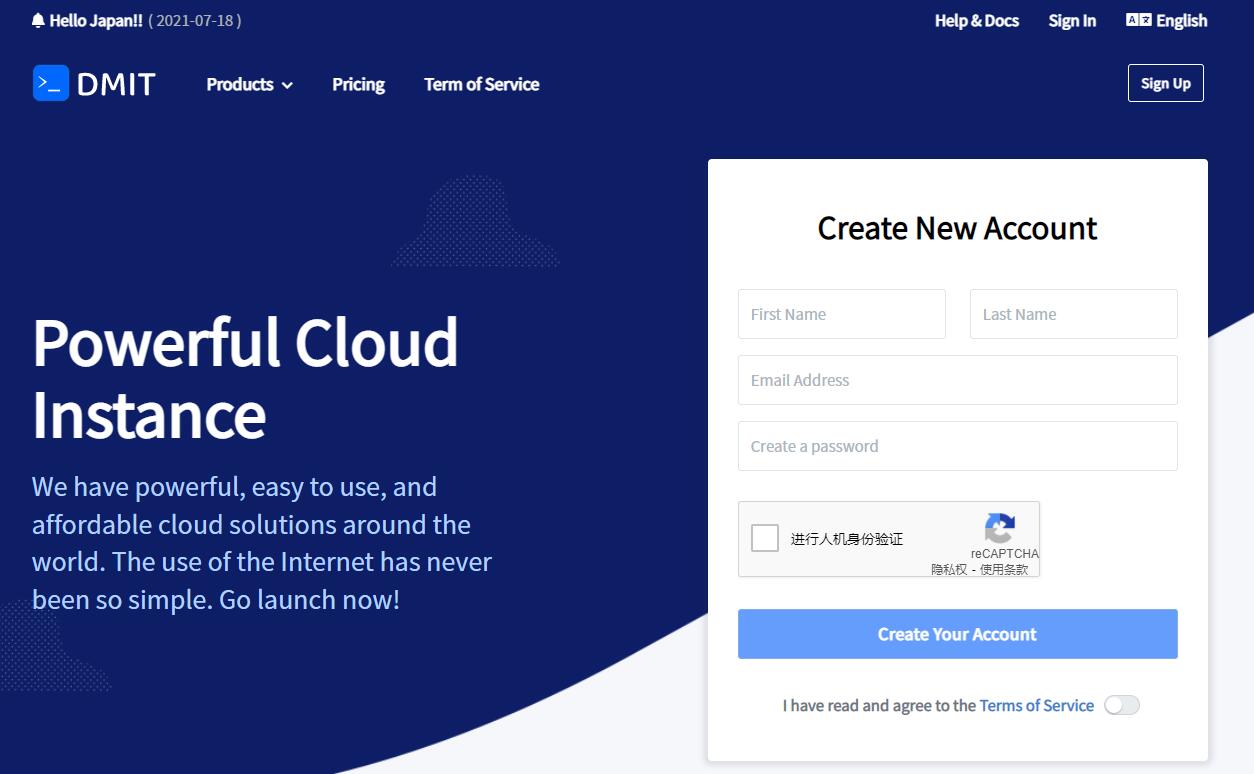The height and width of the screenshot is (774, 1254).
Task: Click the DMIT terminal logo icon
Action: [51, 83]
